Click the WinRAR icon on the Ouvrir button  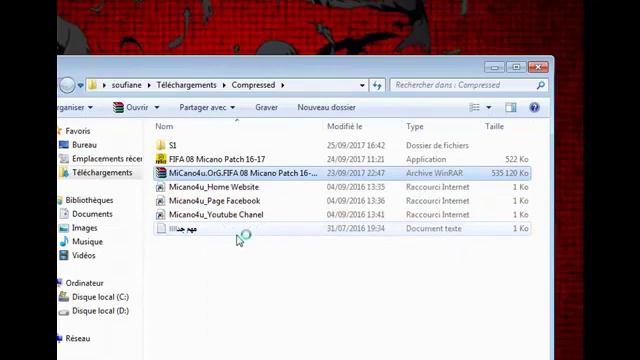coord(118,107)
